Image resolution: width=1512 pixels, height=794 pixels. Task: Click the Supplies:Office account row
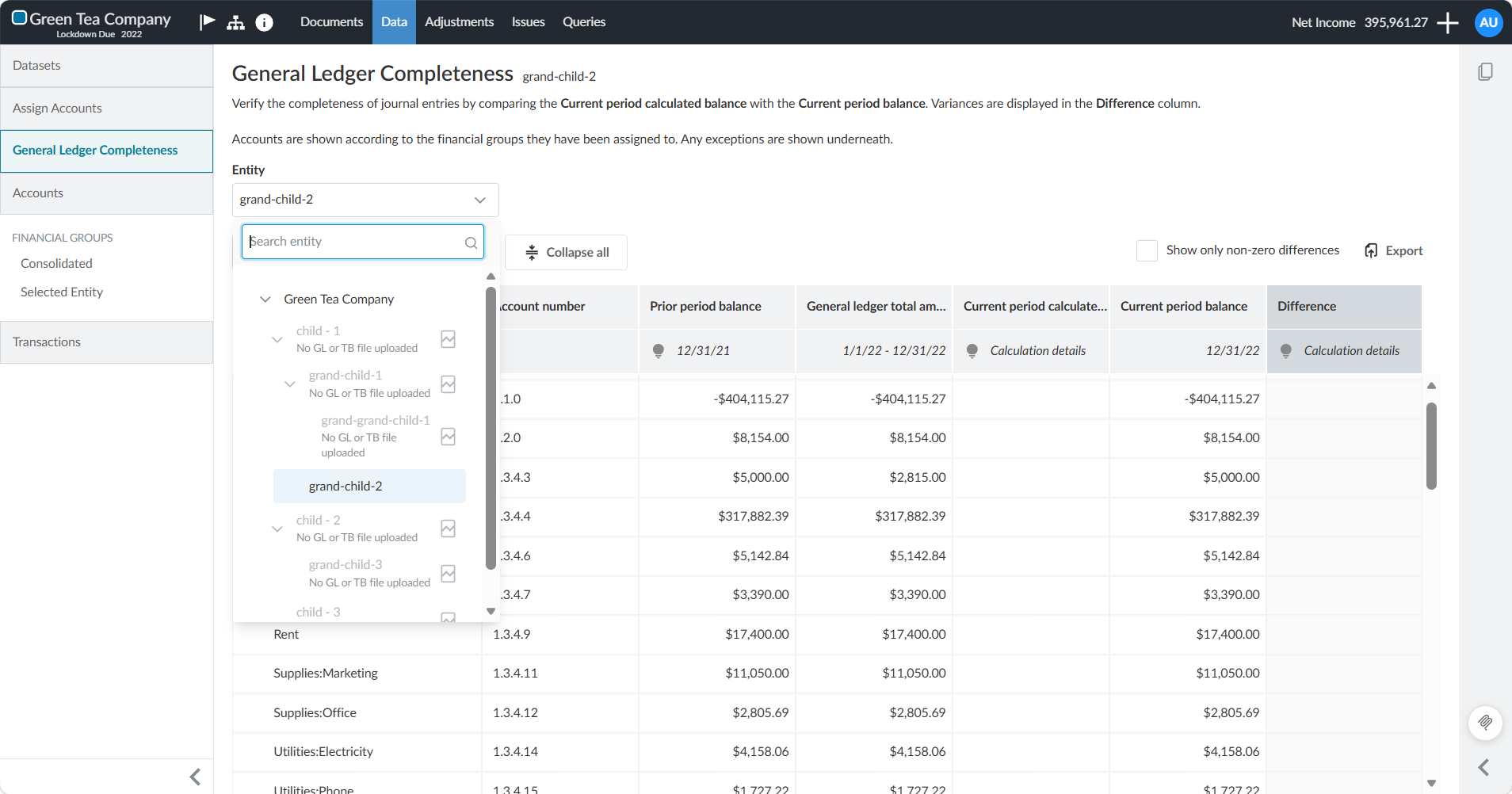(827, 713)
